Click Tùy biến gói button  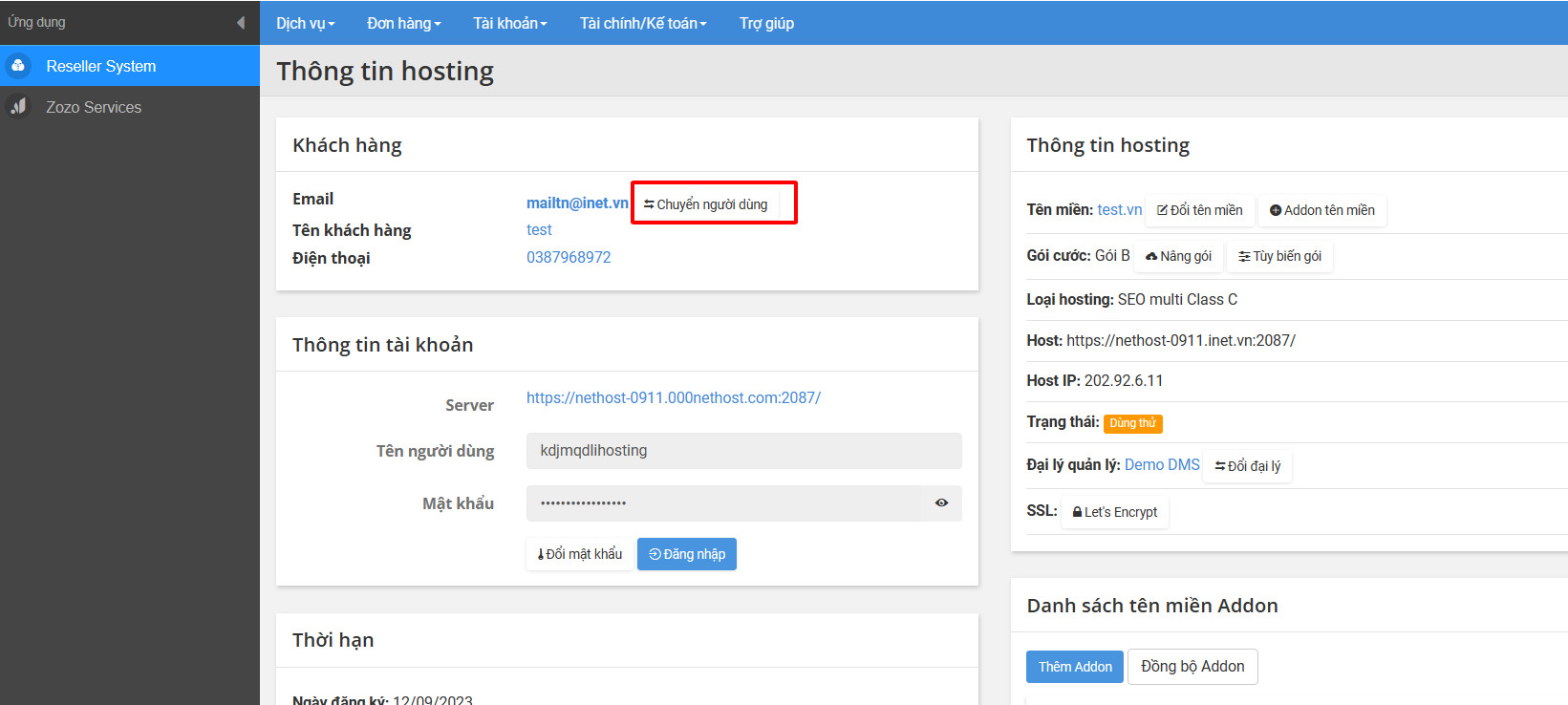[x=1280, y=256]
